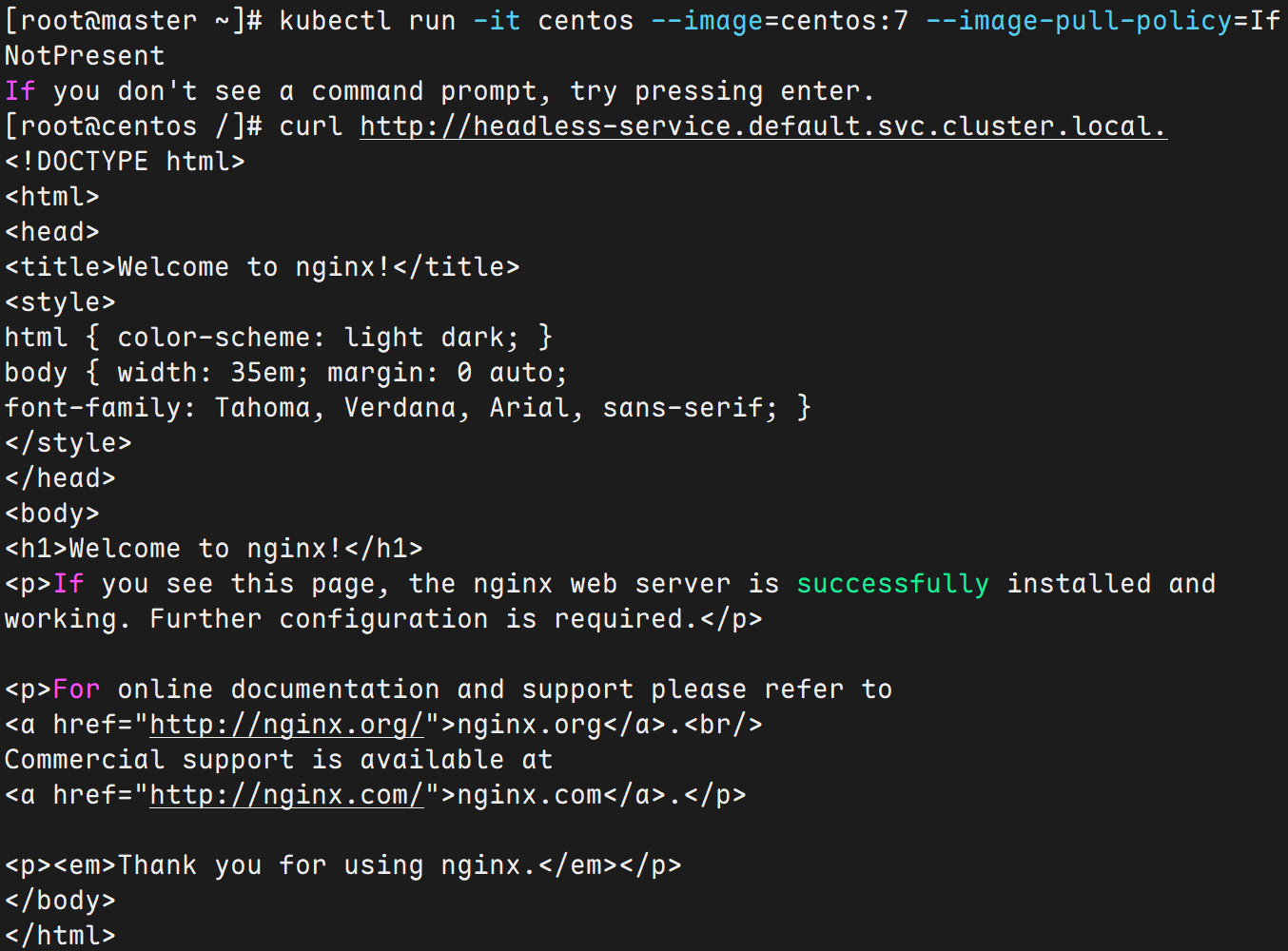Screen dimensions: 1288x951
Task: Select the '<!DOCTYPE html>' line
Action: [x=125, y=162]
